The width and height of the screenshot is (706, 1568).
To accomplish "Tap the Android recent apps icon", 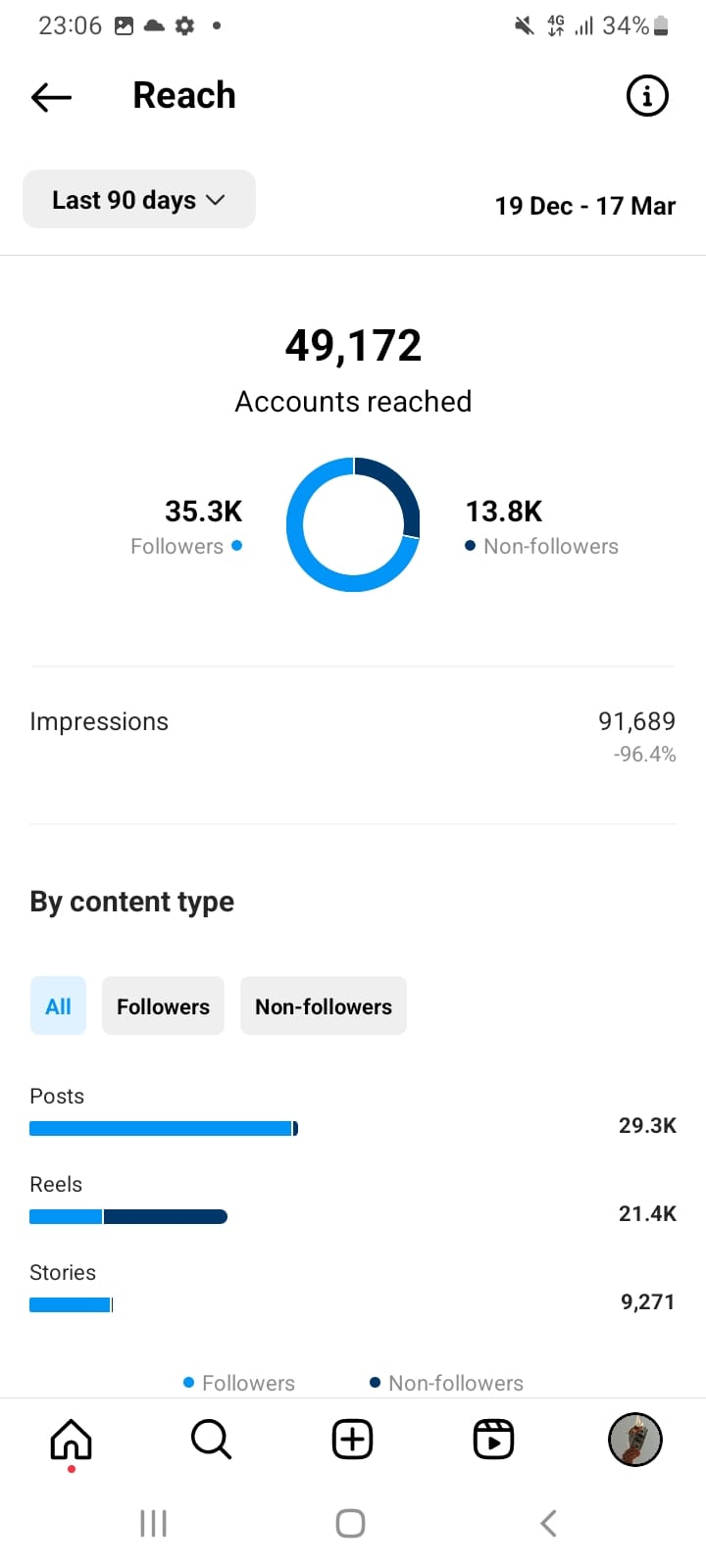I will click(153, 1523).
